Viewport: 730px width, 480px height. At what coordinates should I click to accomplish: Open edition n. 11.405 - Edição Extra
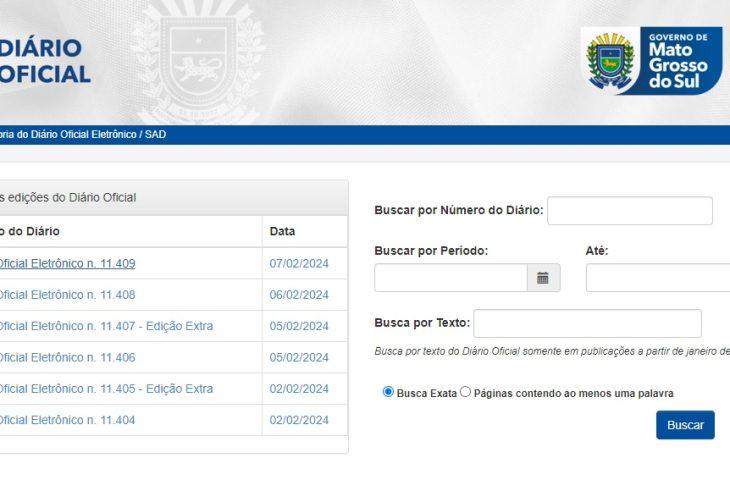click(105, 389)
